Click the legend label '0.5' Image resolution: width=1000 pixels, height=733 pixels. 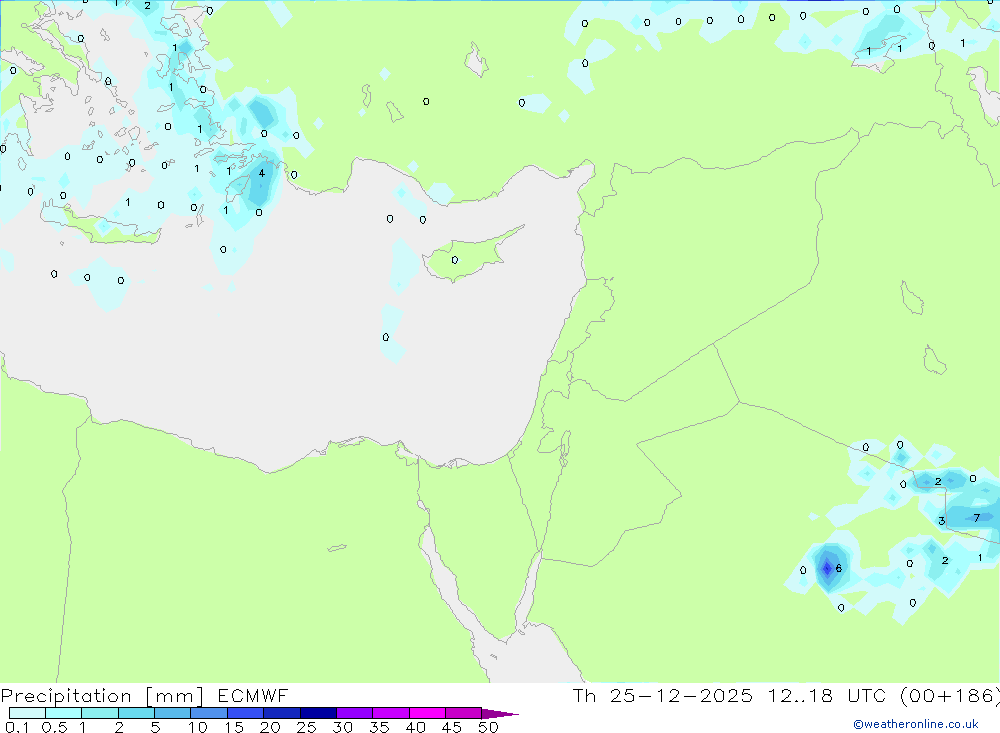54,727
